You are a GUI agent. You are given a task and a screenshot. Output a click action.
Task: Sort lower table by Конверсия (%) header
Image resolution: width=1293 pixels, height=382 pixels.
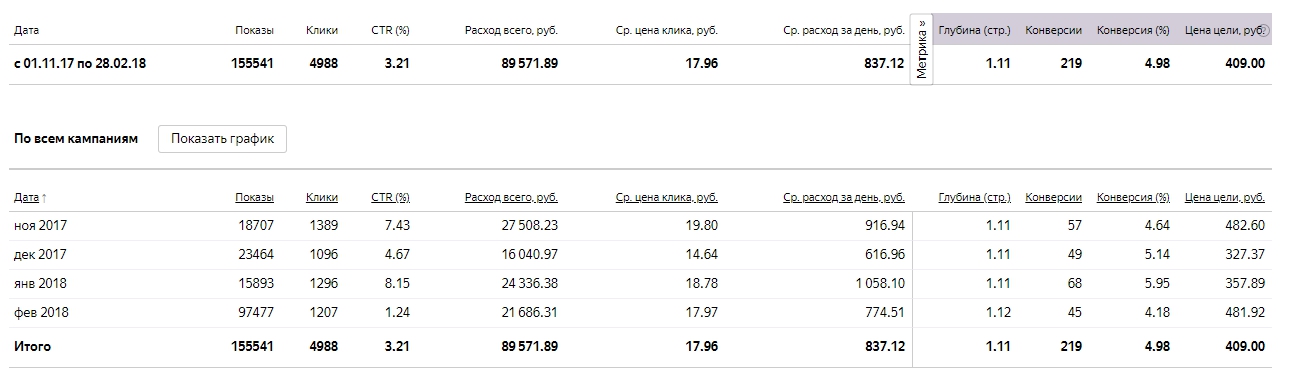pyautogui.click(x=1133, y=197)
